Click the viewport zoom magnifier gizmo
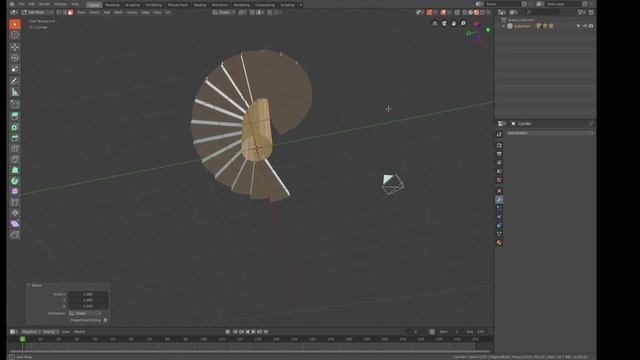Screen dimensions: 640x360 coord(463,24)
